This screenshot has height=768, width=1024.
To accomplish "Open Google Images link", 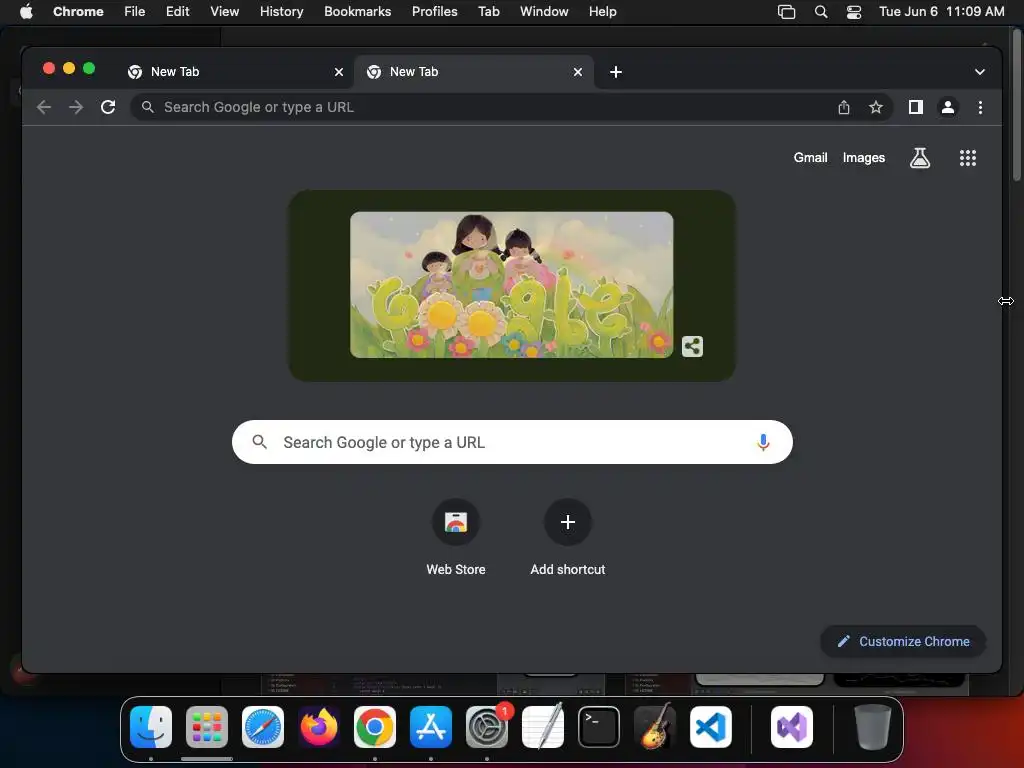I will [863, 157].
